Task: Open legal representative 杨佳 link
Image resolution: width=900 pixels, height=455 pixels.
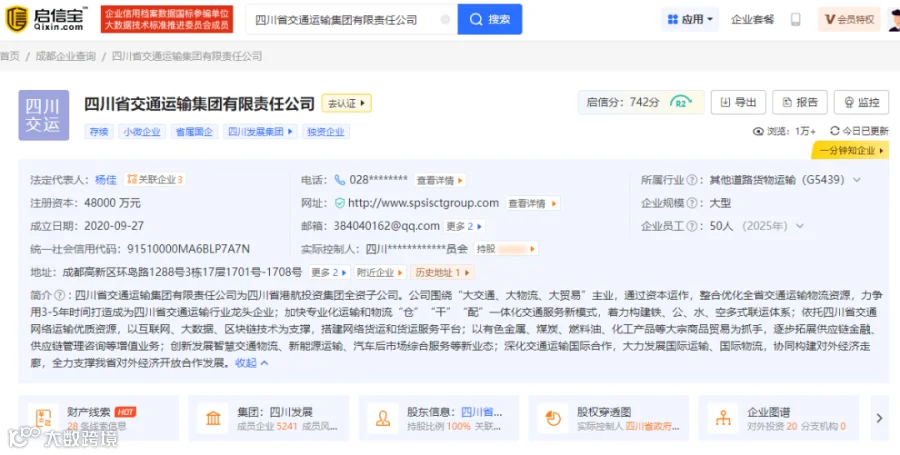Action: pos(106,180)
